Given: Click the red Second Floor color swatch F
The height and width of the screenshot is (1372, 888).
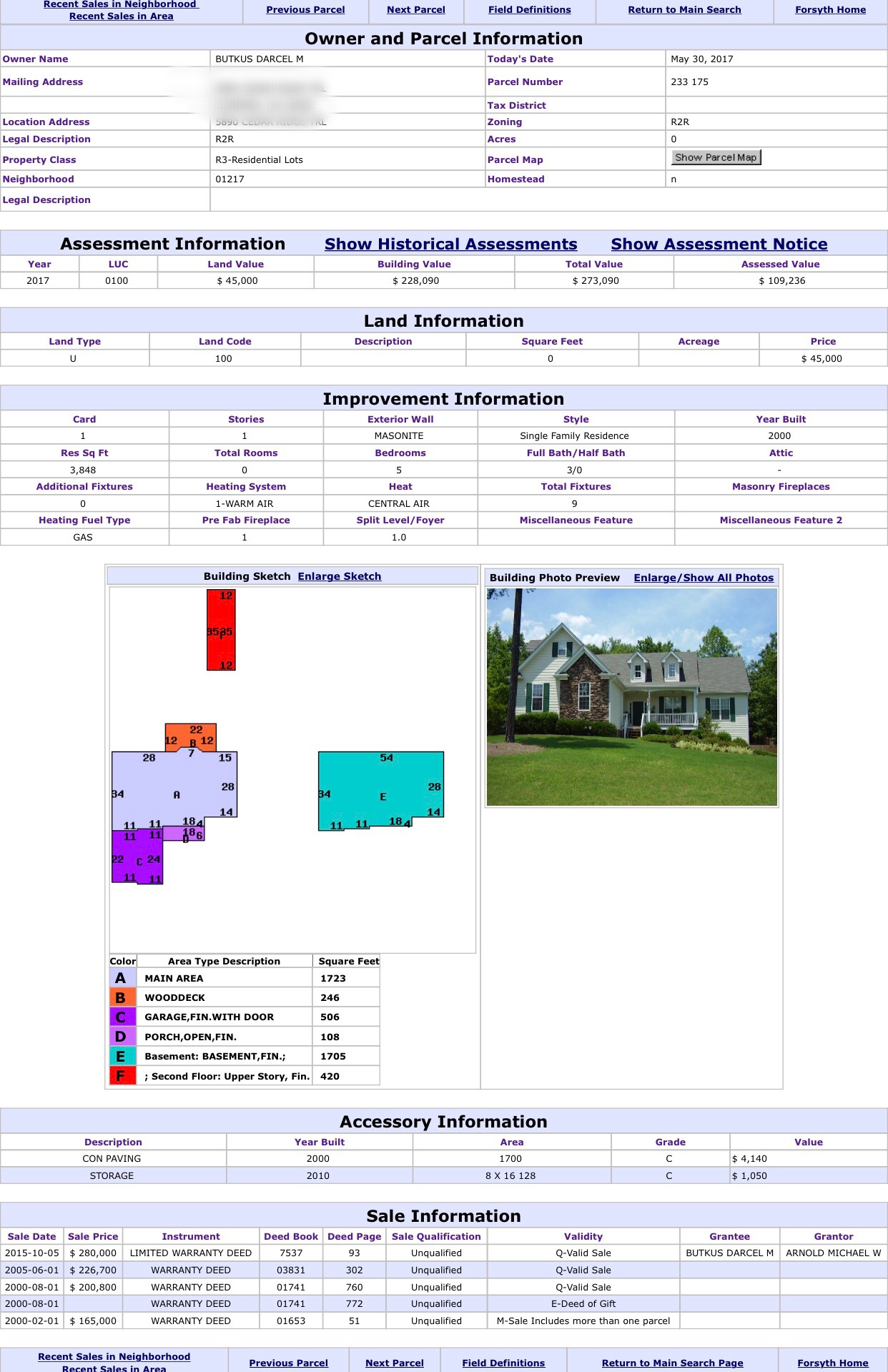Looking at the screenshot, I should pos(122,1076).
